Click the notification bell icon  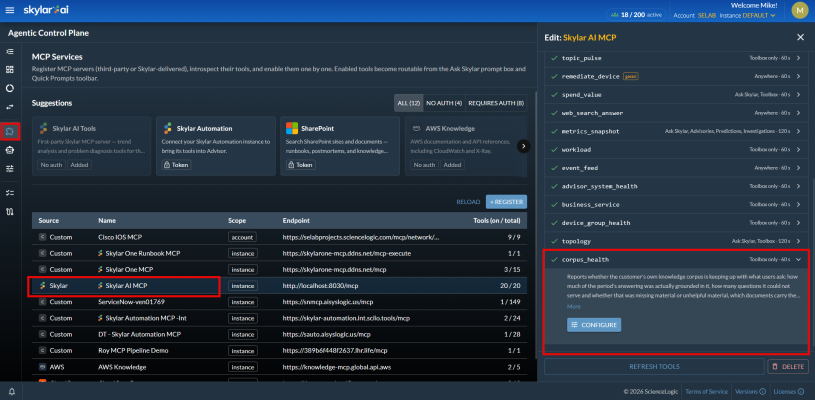pos(11,391)
